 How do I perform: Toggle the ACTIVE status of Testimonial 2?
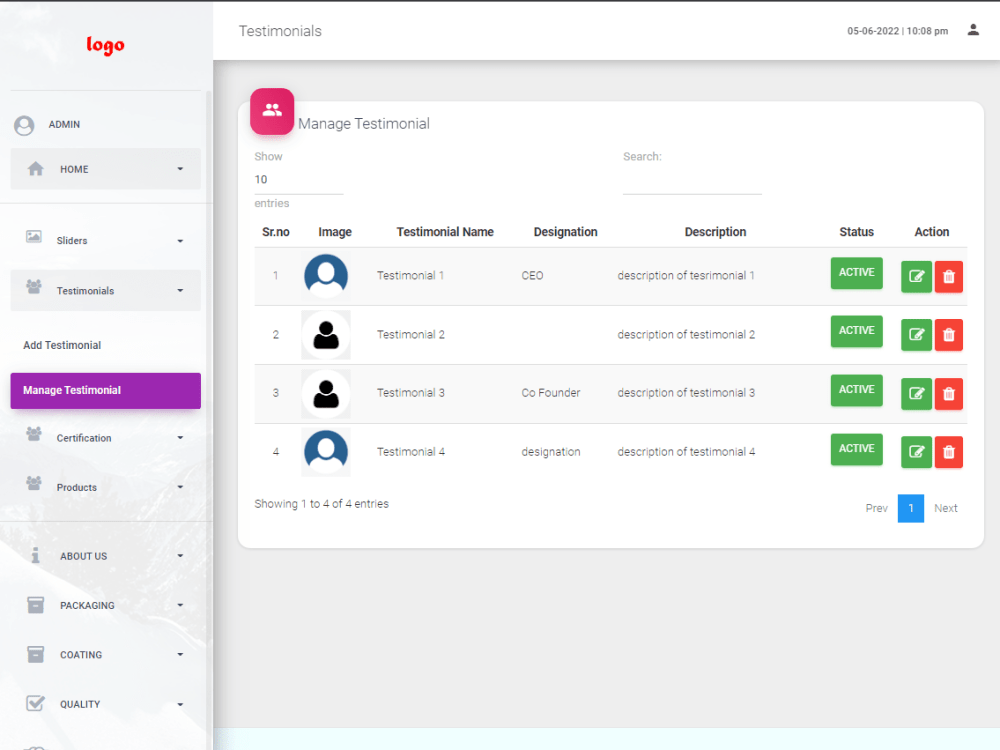click(856, 331)
